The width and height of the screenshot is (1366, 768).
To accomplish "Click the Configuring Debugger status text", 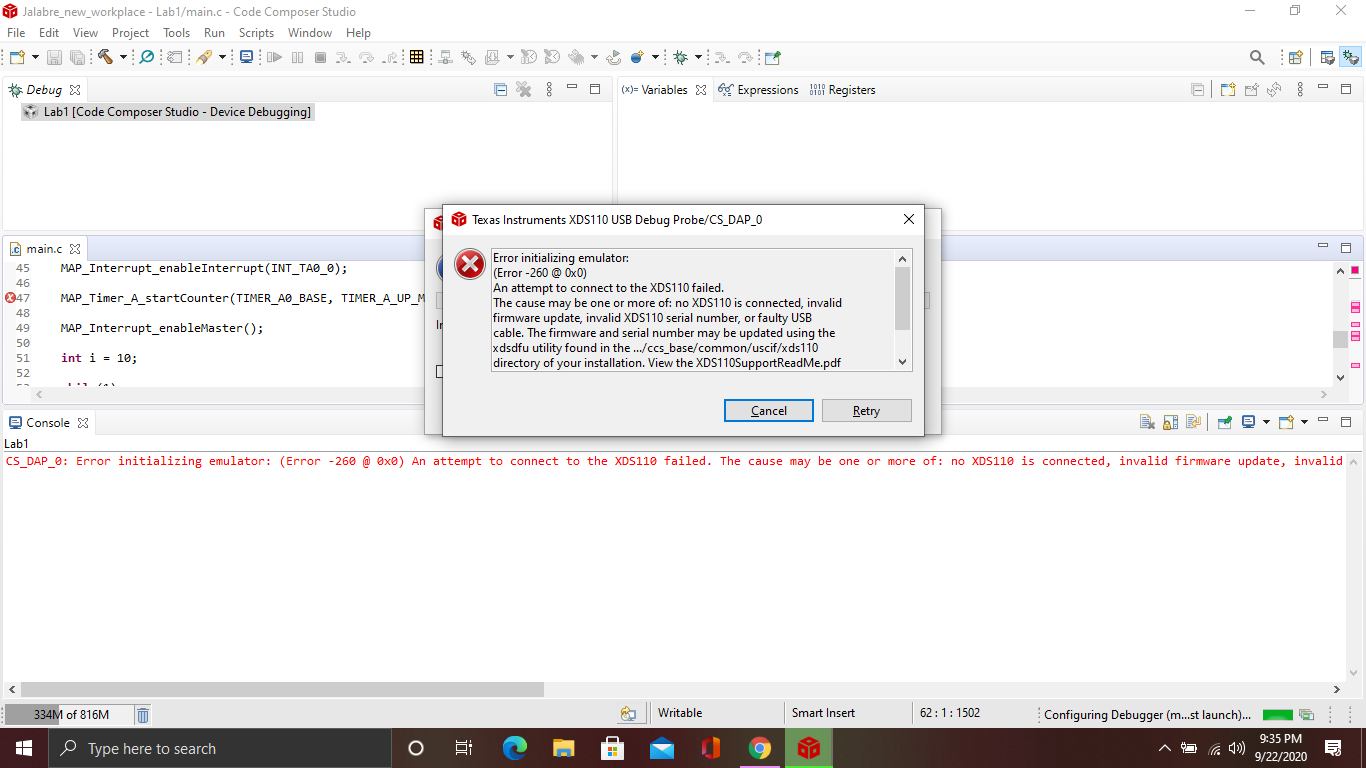I will [1147, 715].
